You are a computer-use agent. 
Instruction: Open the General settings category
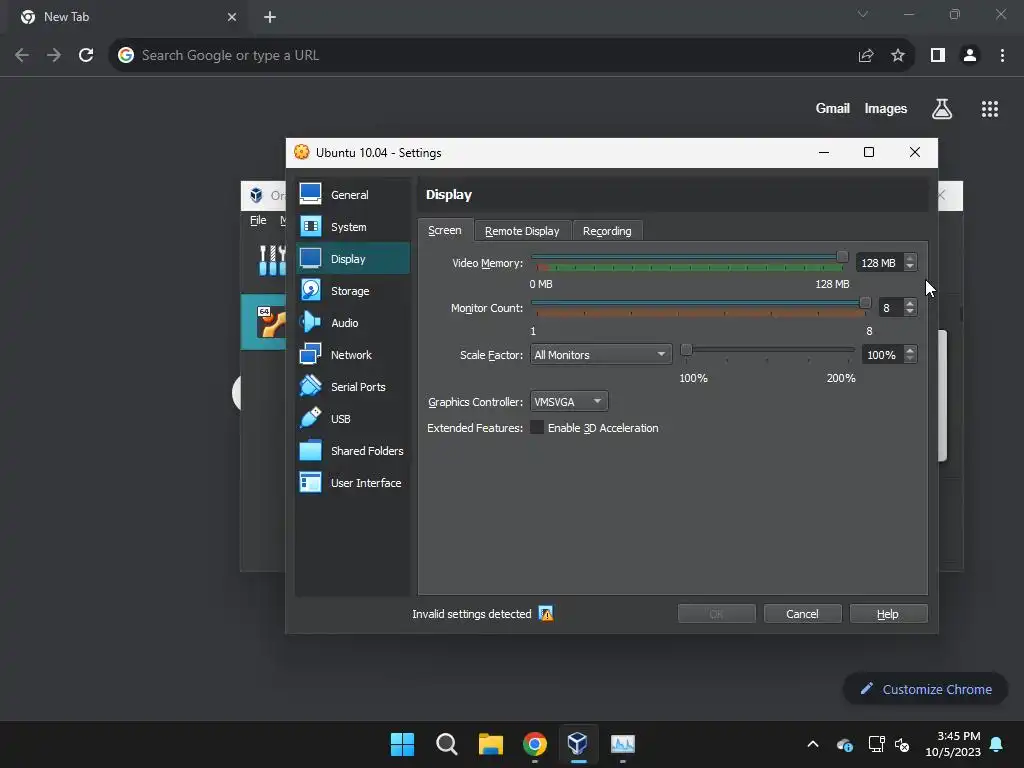pos(352,195)
